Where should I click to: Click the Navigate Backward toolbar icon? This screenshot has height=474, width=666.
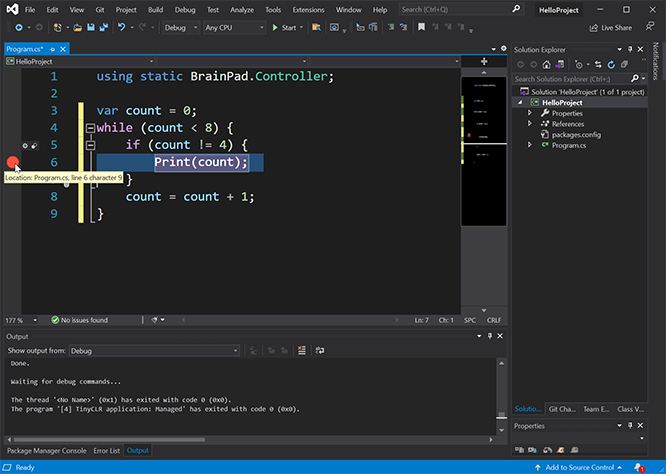click(19, 28)
